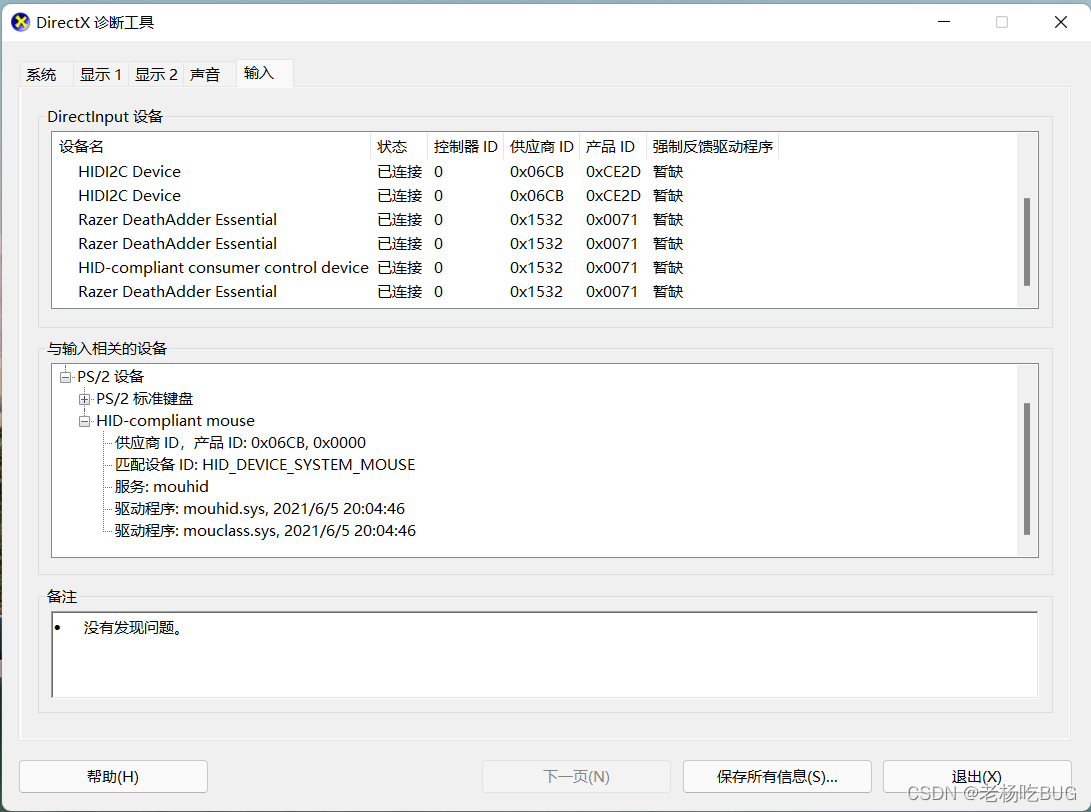
Task: Expand the PS/2 标准键盘 node
Action: [84, 399]
